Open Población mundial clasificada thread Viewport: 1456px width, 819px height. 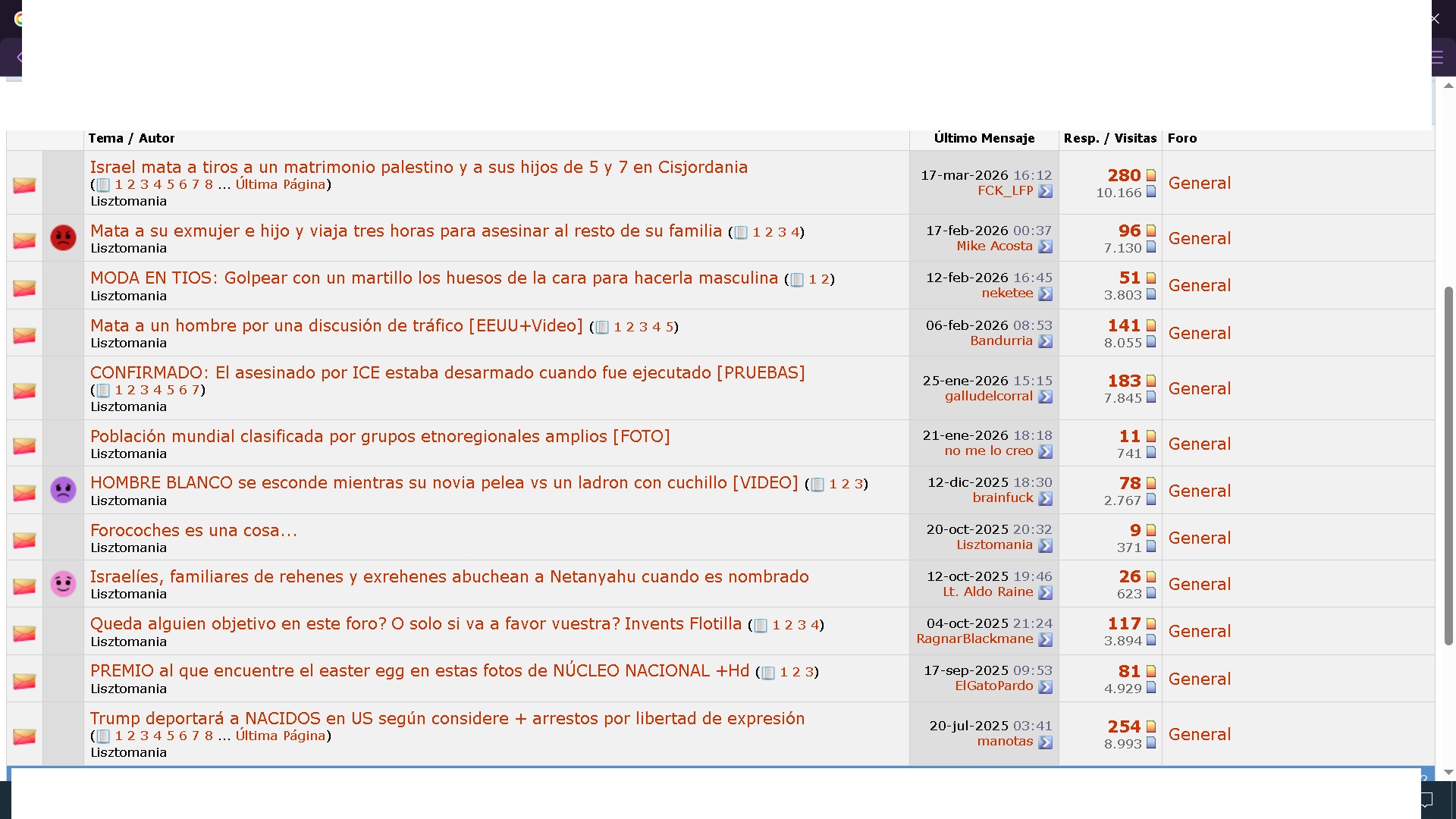click(x=380, y=436)
